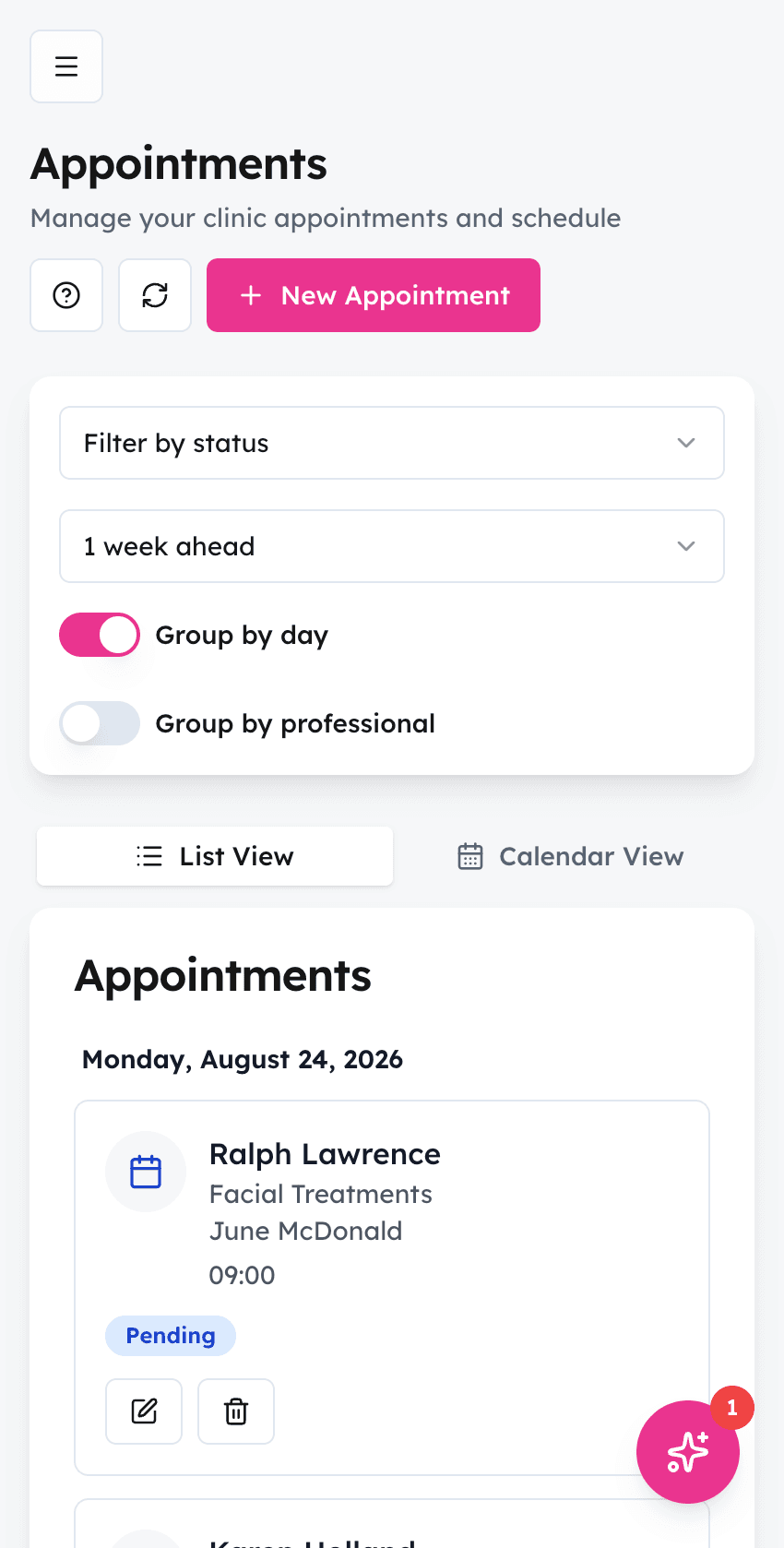
Task: Click the Group by professional label
Action: 295,724
